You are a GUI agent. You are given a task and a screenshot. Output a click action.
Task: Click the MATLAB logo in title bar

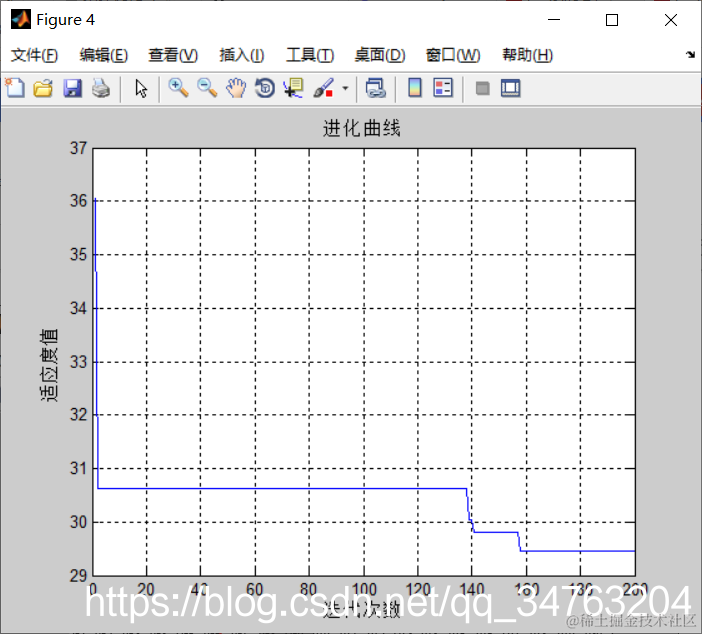pos(21,20)
